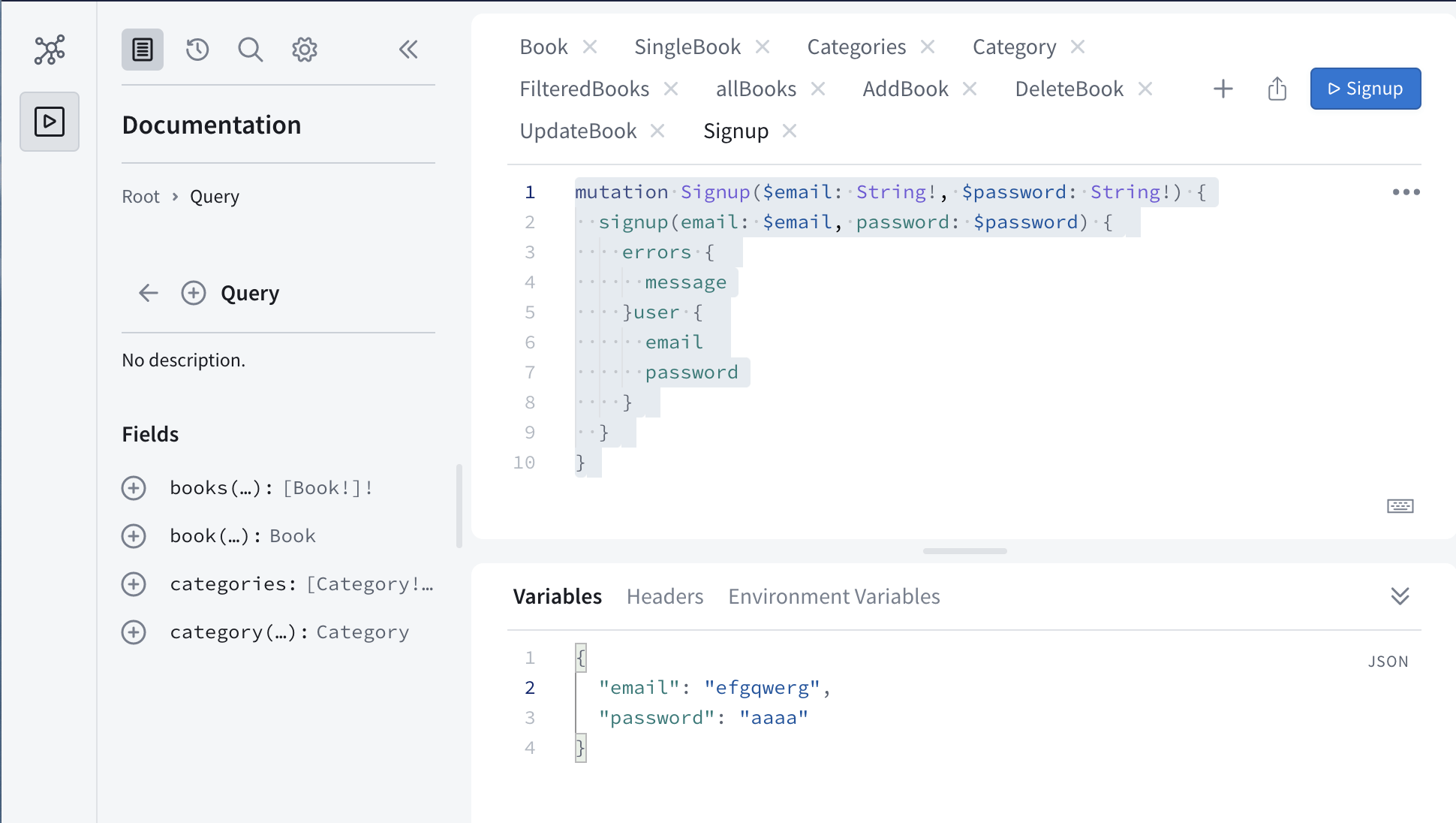Close the Categories tab
Image resolution: width=1456 pixels, height=823 pixels.
928,47
